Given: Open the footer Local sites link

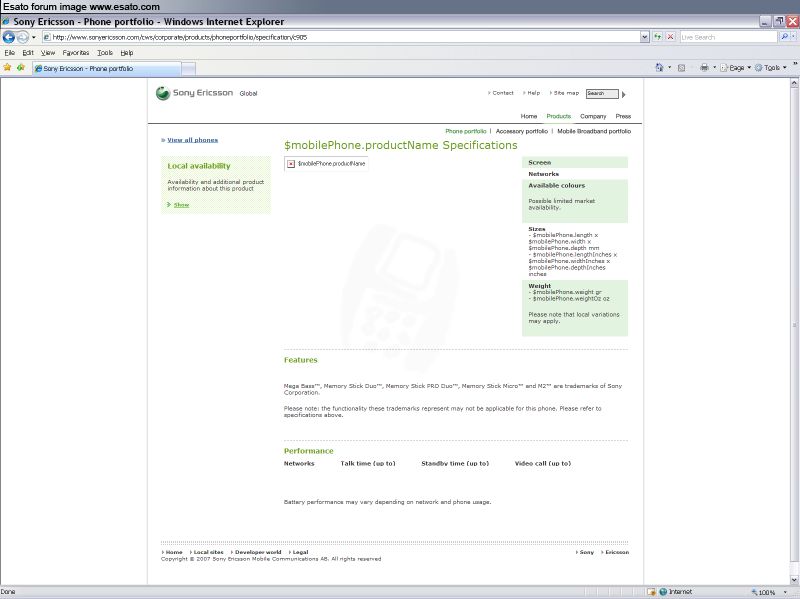Looking at the screenshot, I should click(x=208, y=552).
